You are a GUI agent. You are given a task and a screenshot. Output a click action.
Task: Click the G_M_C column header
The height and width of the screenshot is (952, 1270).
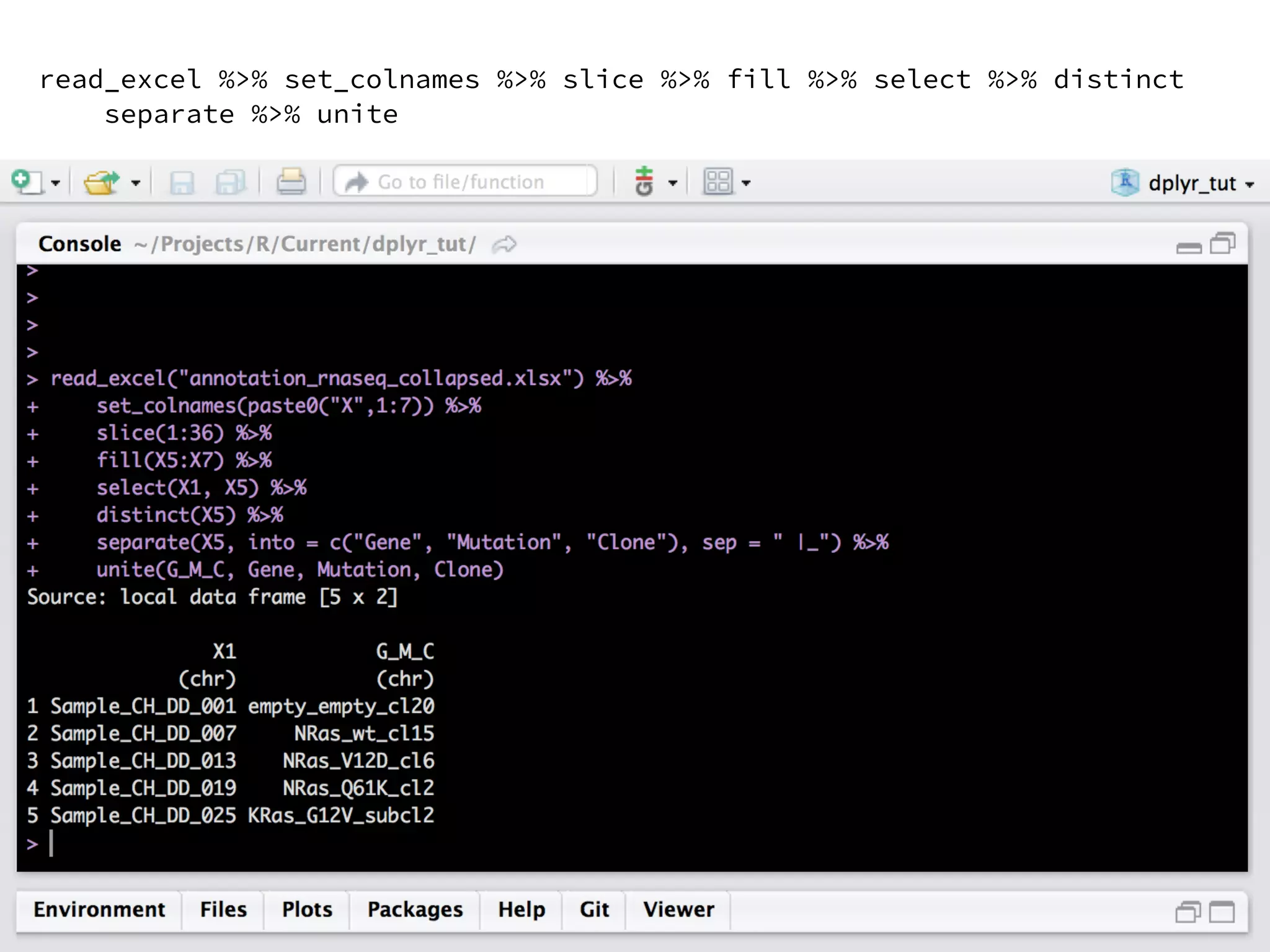(x=406, y=651)
